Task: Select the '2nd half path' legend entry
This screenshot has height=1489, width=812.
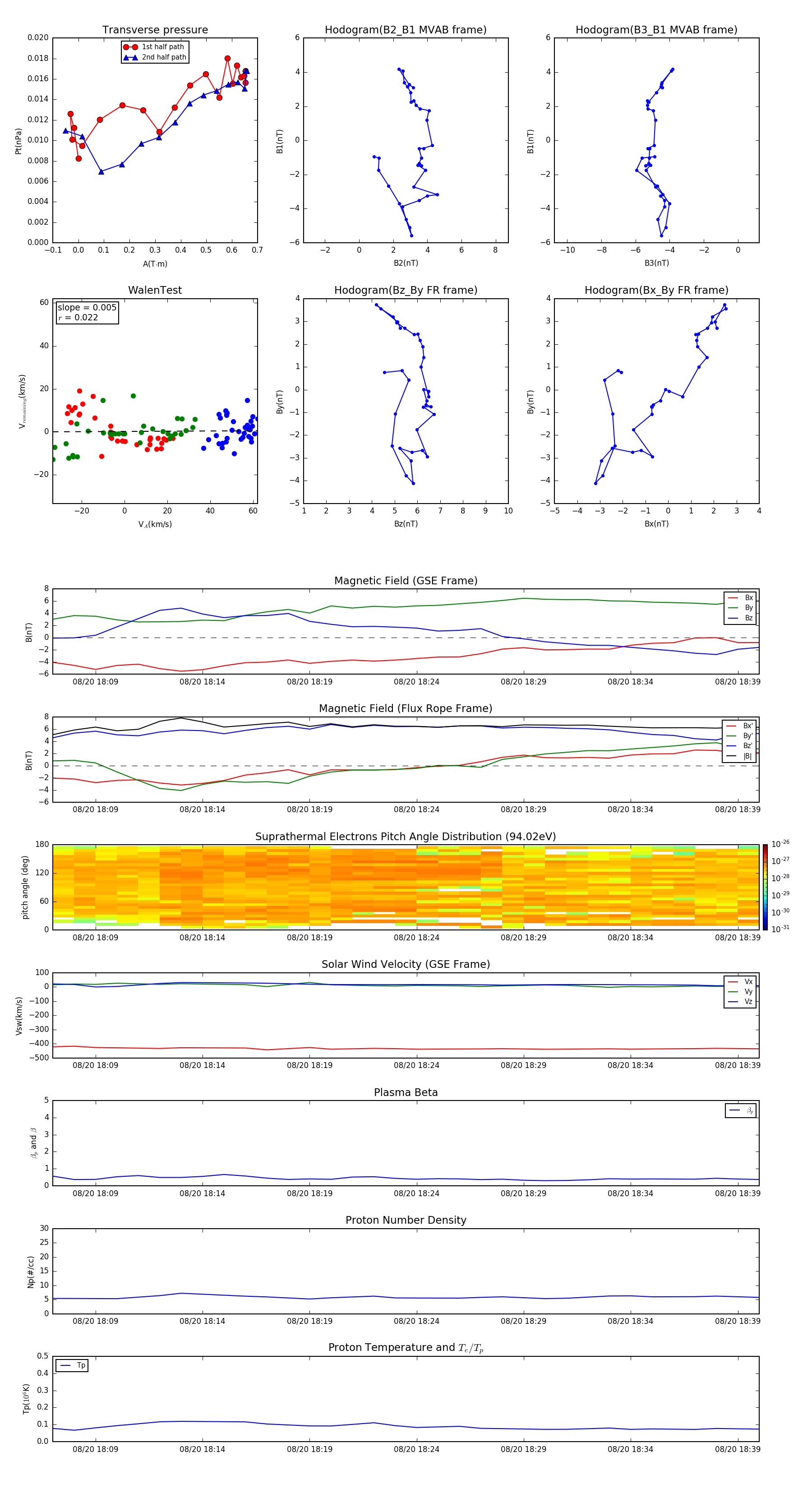Action: [155, 57]
